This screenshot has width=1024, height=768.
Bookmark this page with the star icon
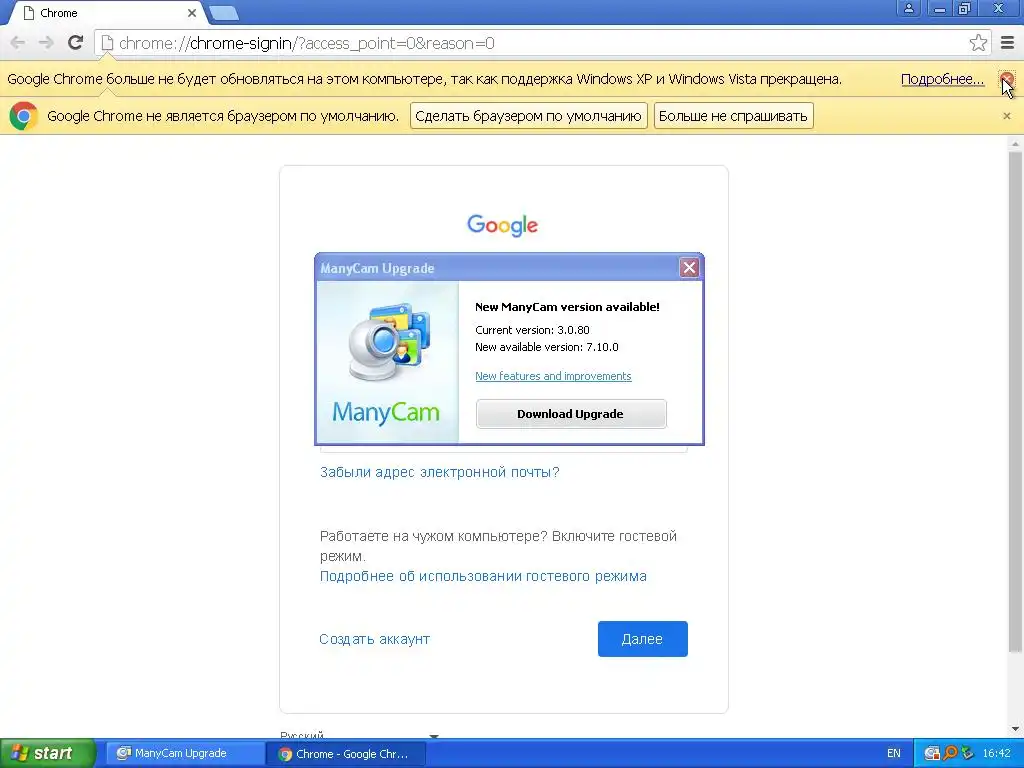coord(978,43)
